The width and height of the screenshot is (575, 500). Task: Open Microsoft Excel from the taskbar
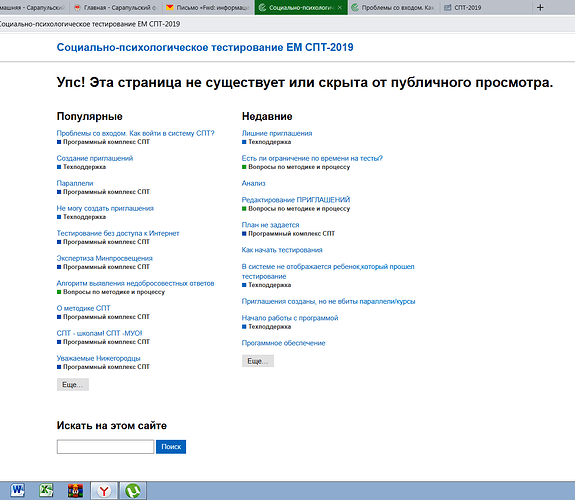click(x=46, y=490)
